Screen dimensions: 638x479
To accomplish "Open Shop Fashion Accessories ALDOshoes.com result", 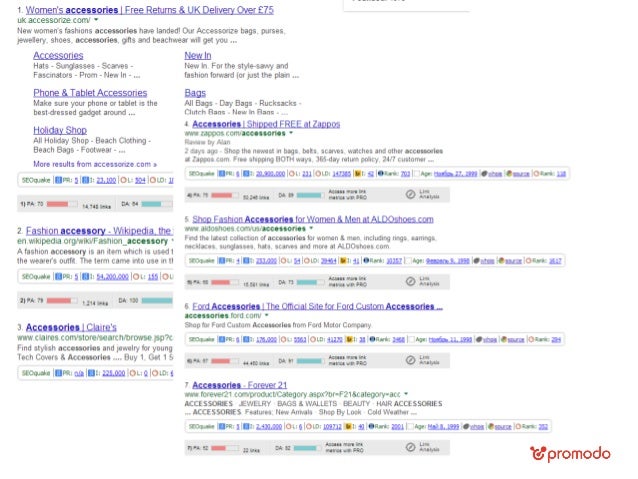I will coord(313,219).
